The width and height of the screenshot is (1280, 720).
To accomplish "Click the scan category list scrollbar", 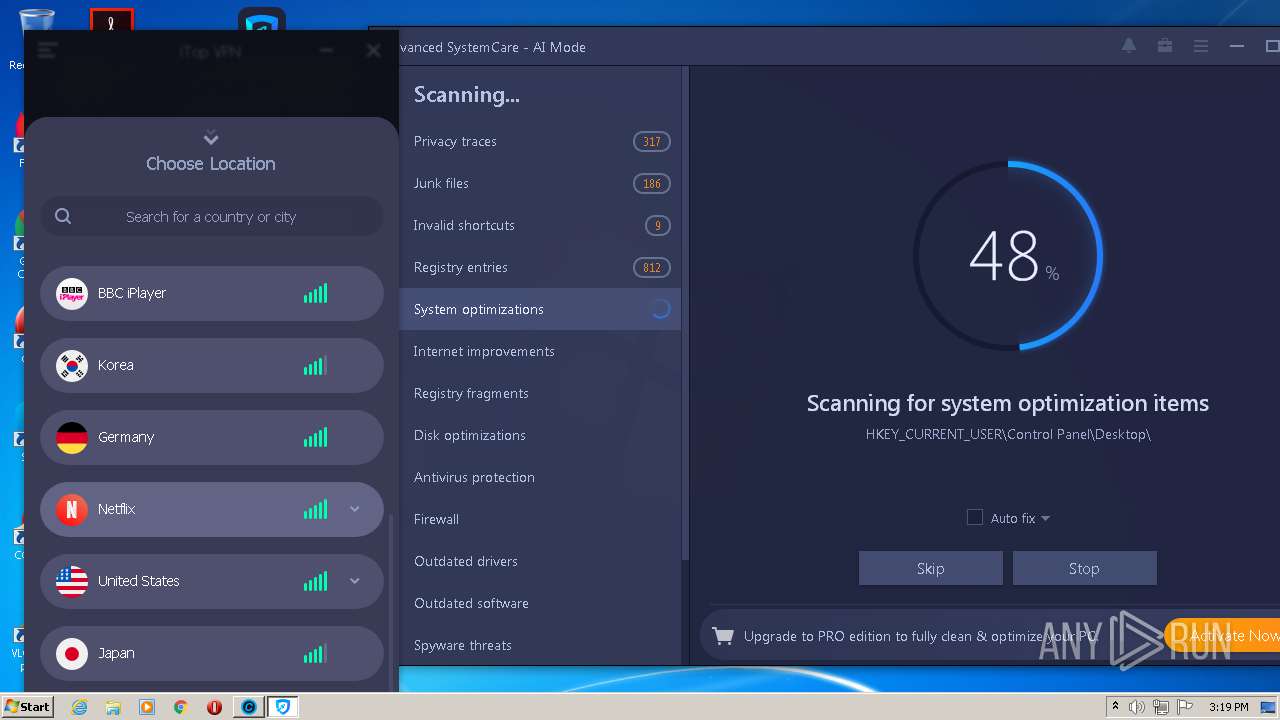I will click(x=685, y=315).
